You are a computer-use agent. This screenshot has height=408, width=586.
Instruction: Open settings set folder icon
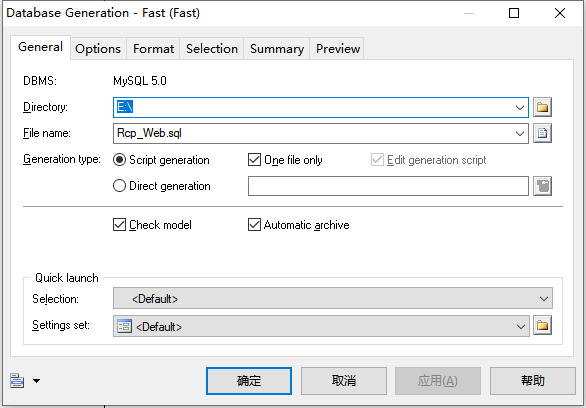(542, 326)
